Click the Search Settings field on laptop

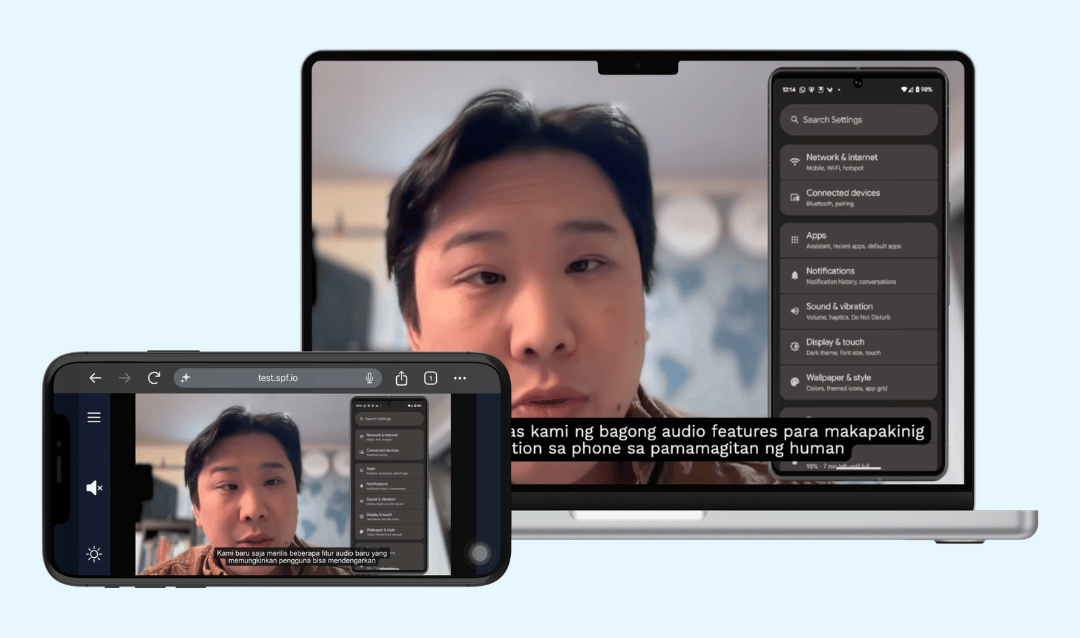click(859, 120)
